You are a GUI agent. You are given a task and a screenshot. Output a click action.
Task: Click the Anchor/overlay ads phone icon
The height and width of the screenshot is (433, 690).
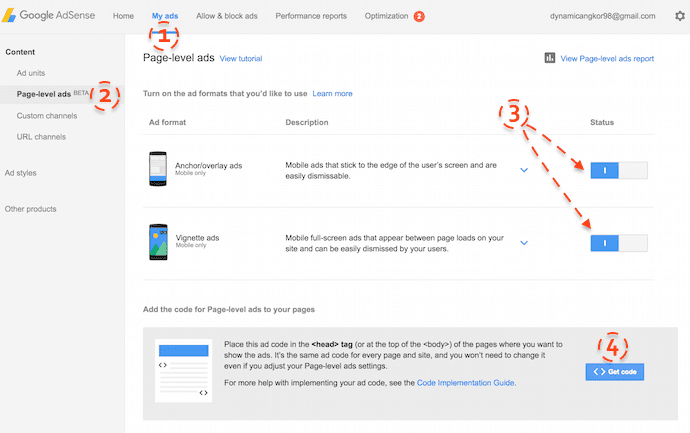click(158, 169)
